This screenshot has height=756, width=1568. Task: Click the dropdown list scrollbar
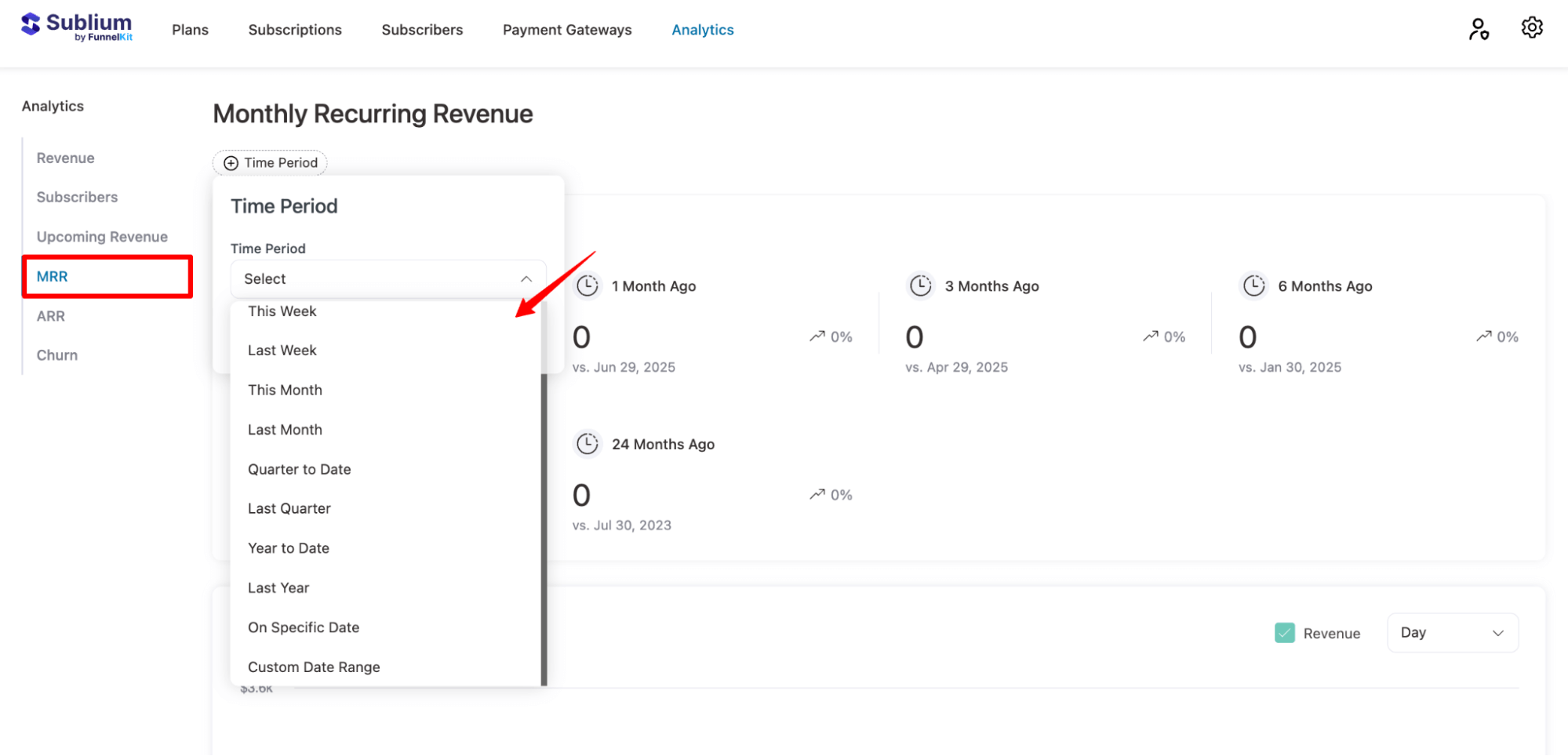pos(544,525)
